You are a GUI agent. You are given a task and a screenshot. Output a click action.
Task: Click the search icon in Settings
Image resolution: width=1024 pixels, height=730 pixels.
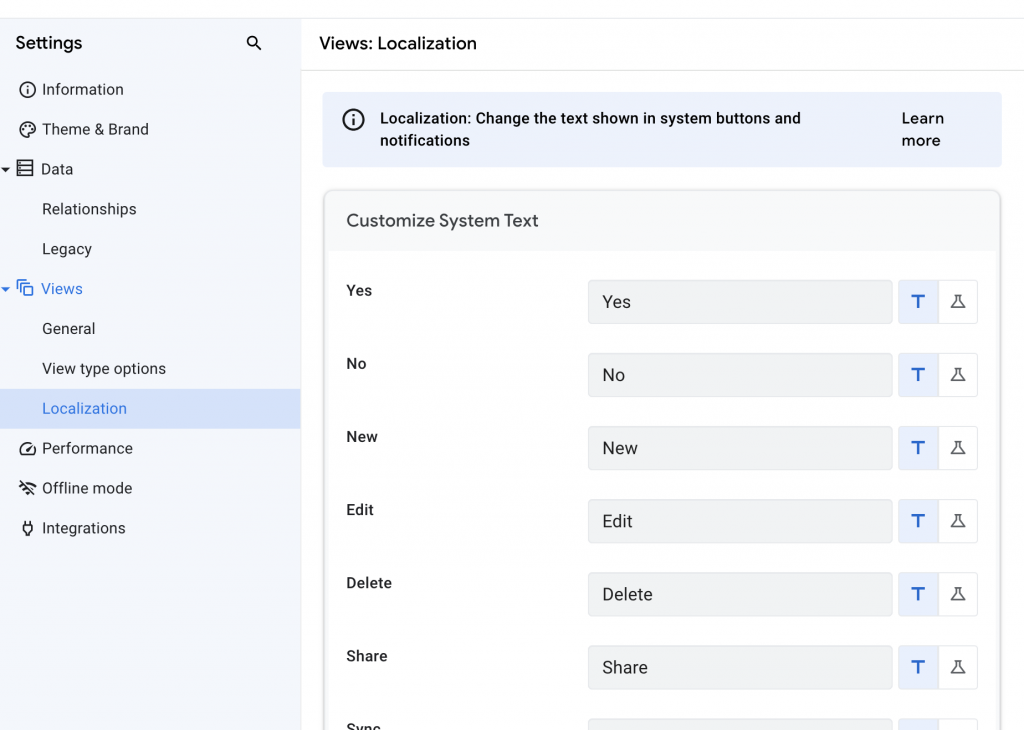click(x=254, y=43)
